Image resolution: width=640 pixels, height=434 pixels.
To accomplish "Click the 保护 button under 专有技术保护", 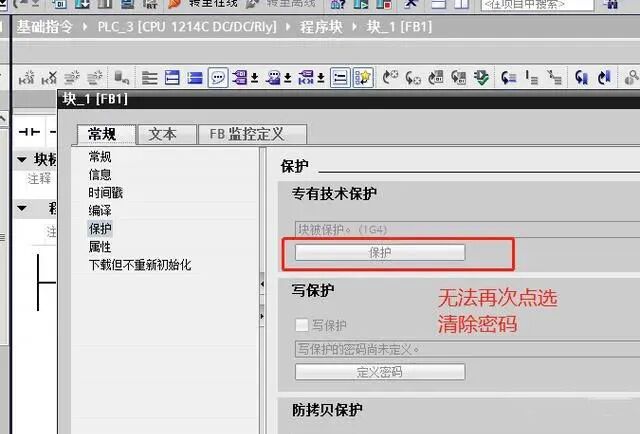I will pyautogui.click(x=380, y=253).
